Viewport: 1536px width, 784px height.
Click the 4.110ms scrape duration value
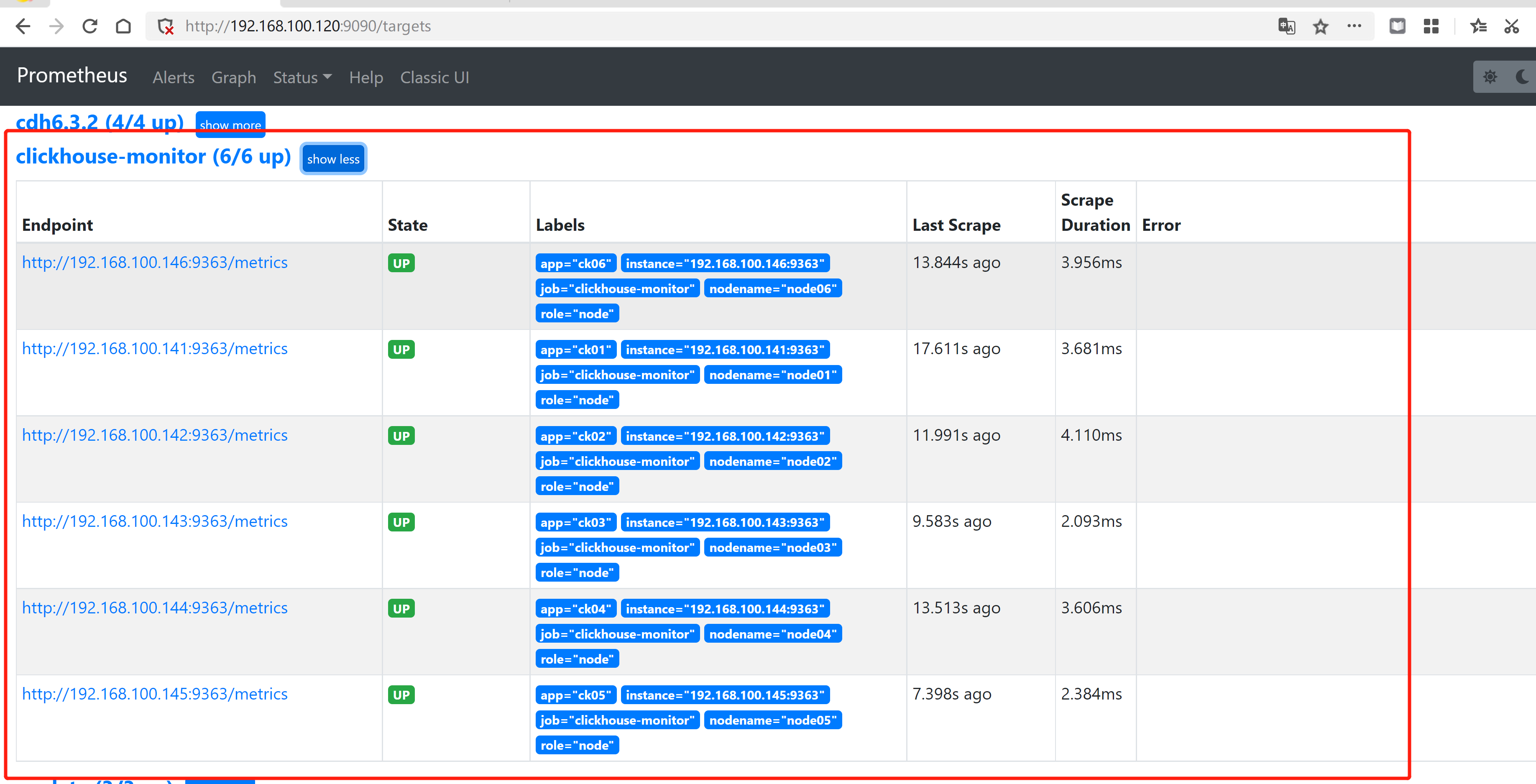coord(1091,435)
